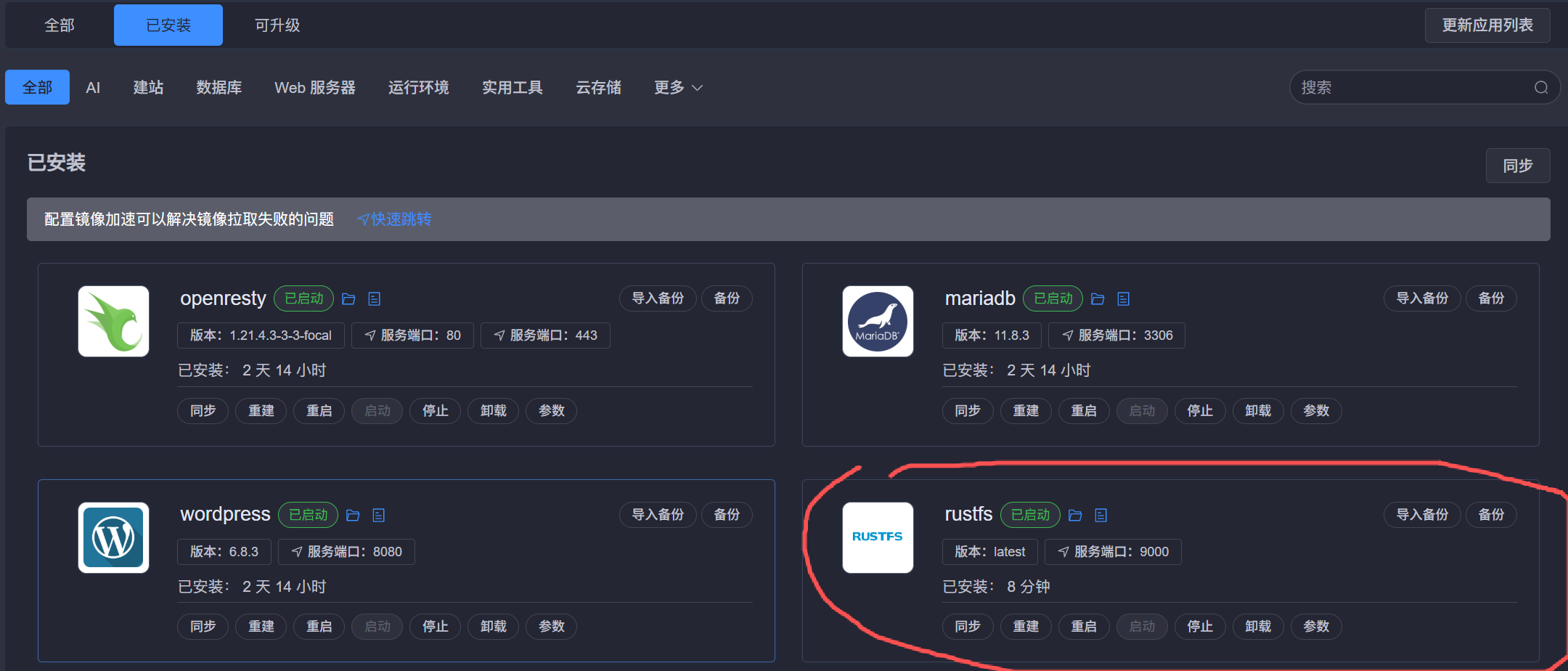Open the openresty folder icon
Image resolution: width=1568 pixels, height=671 pixels.
click(x=348, y=299)
